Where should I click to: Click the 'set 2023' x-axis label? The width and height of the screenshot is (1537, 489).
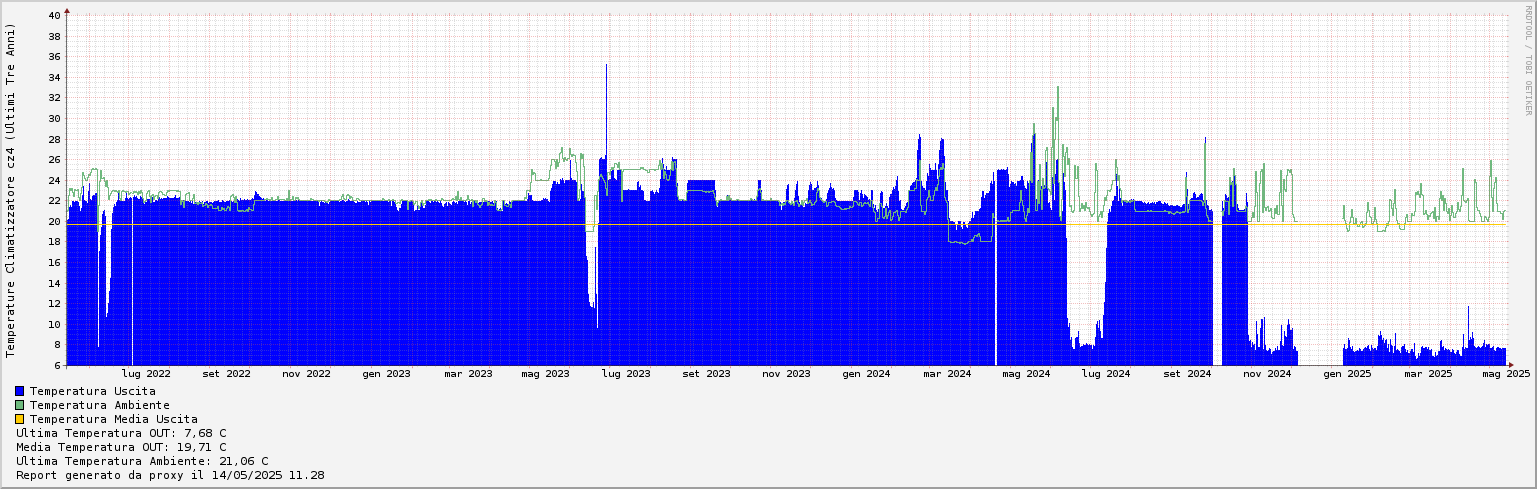tap(706, 374)
